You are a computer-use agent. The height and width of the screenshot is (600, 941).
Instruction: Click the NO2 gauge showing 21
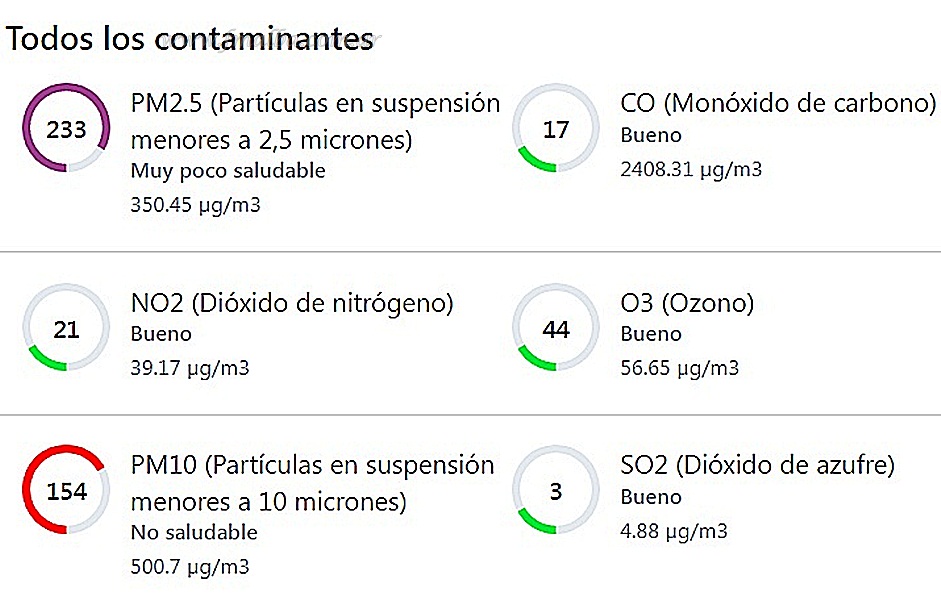pyautogui.click(x=66, y=329)
